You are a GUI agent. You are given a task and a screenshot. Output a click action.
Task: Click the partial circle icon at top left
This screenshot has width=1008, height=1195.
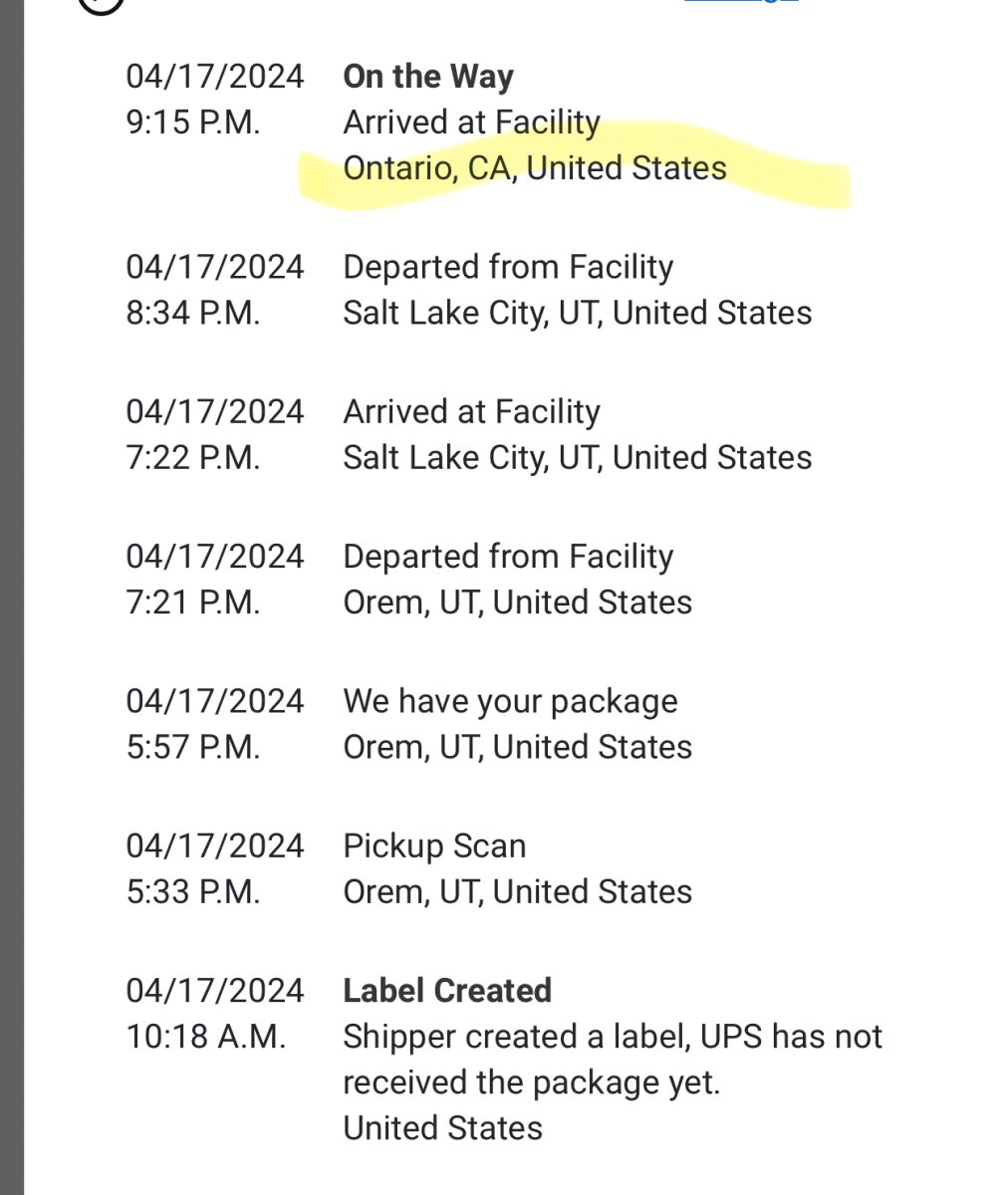coord(101,5)
